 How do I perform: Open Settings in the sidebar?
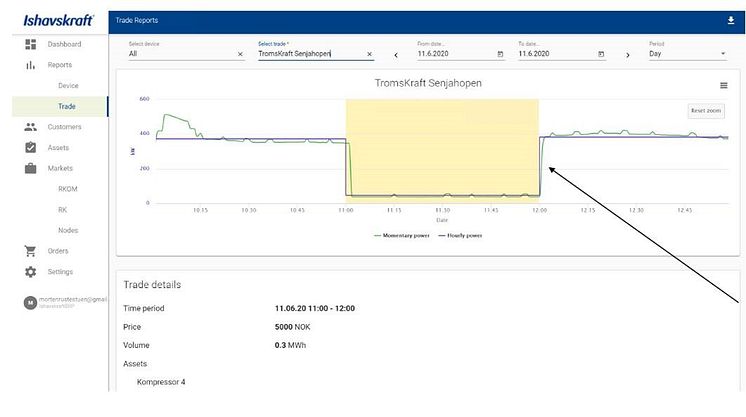60,272
